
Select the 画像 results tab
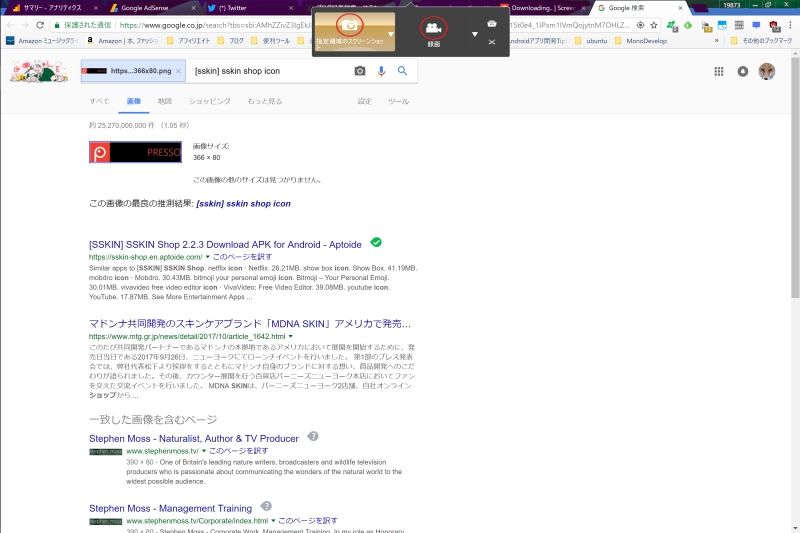(134, 101)
